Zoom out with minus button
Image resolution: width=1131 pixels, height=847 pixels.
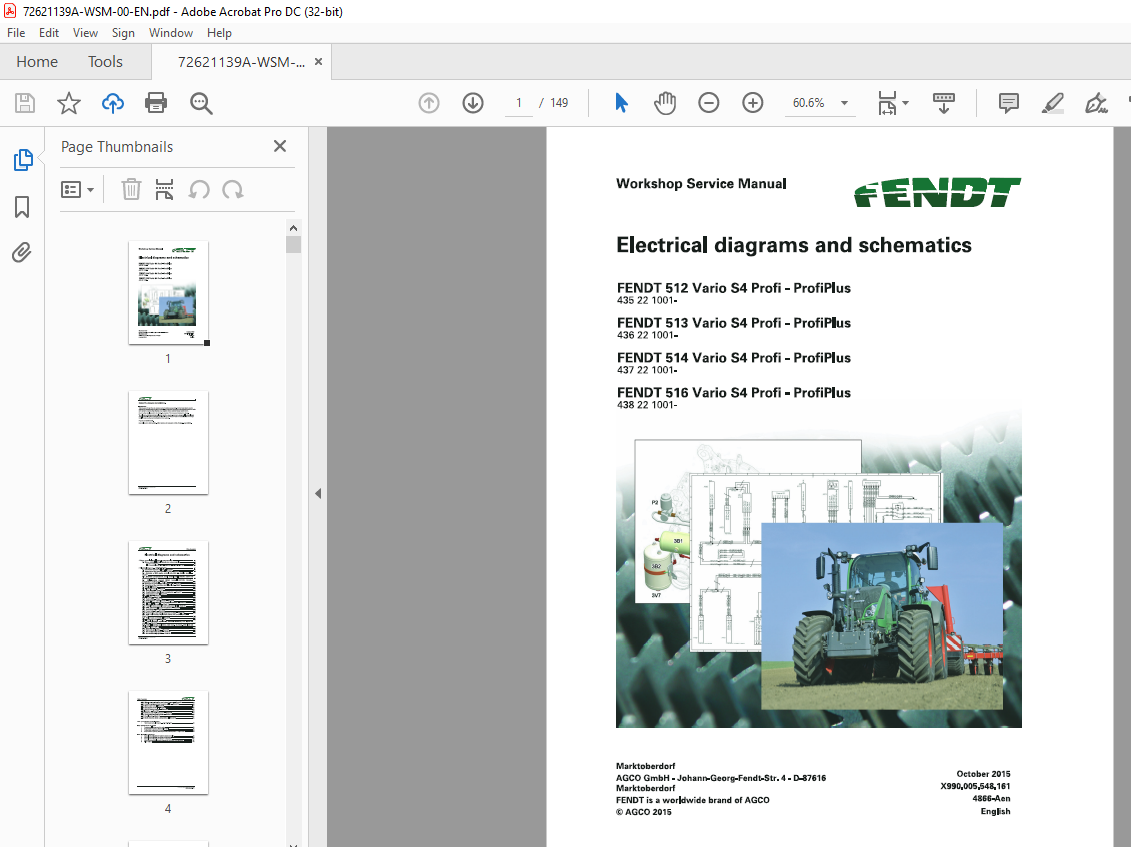click(708, 103)
